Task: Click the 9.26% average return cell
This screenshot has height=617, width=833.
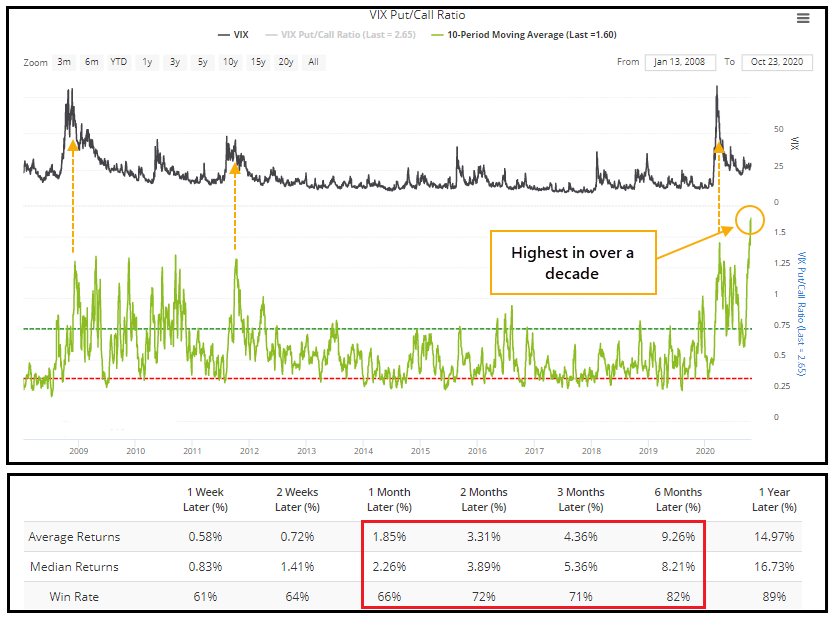Action: (678, 537)
